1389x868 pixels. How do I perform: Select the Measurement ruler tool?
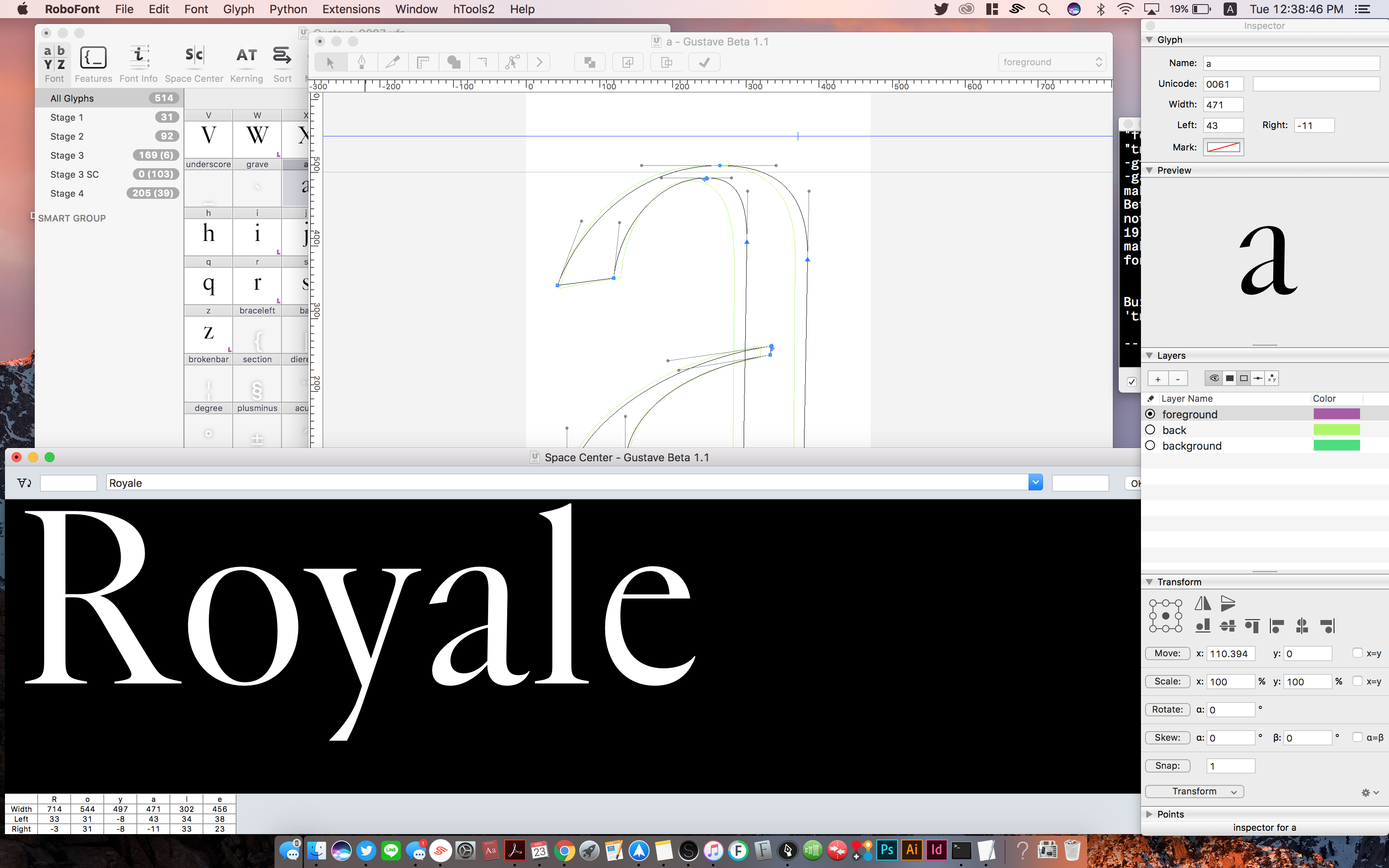pyautogui.click(x=423, y=62)
